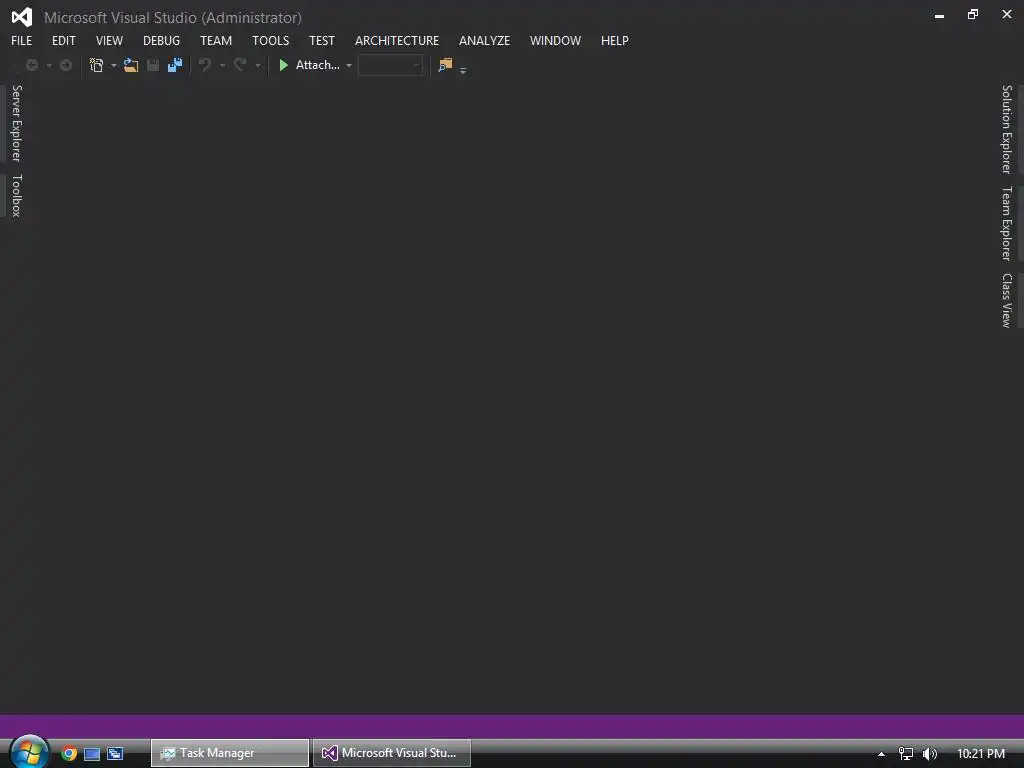
Task: Open the WINDOW menu
Action: (555, 40)
